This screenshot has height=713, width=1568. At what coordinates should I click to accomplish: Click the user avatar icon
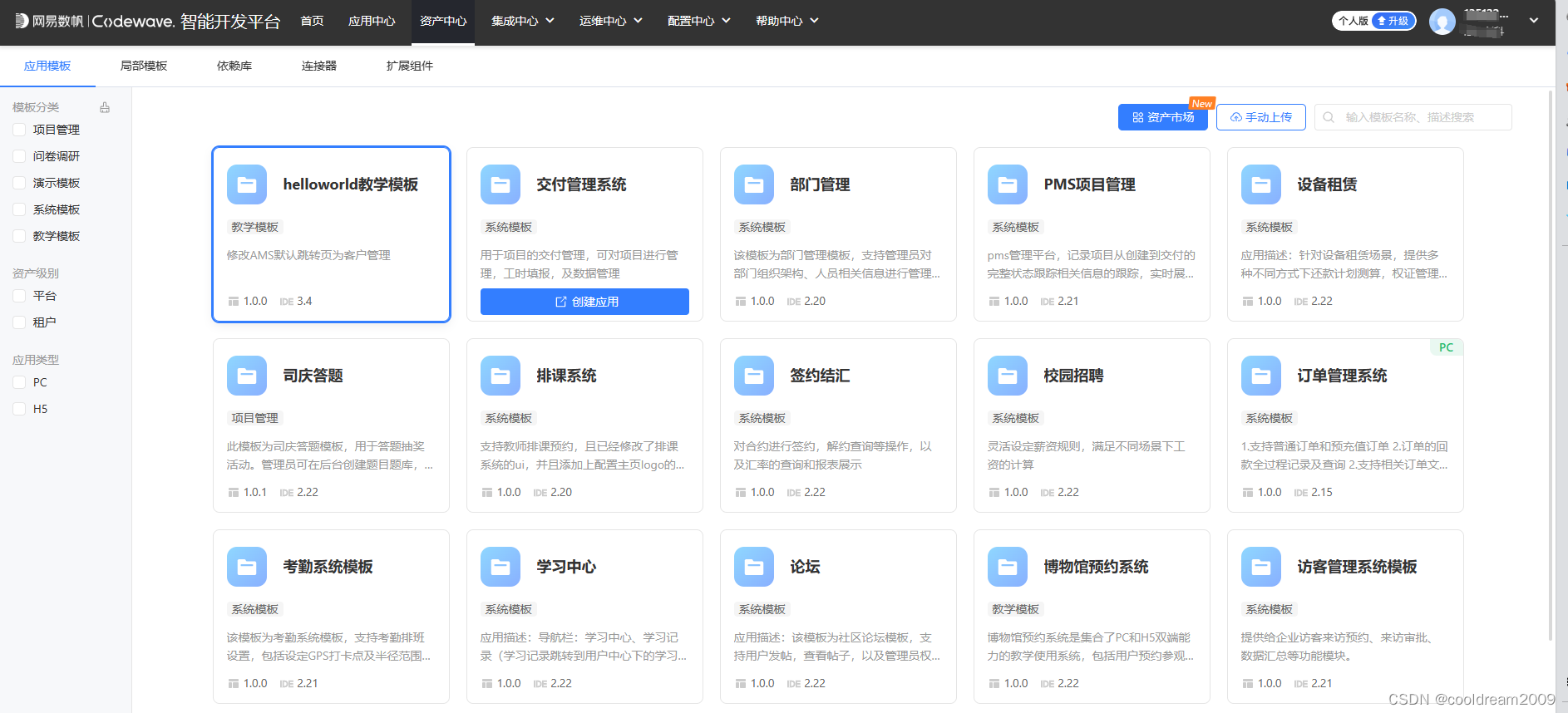click(1442, 21)
